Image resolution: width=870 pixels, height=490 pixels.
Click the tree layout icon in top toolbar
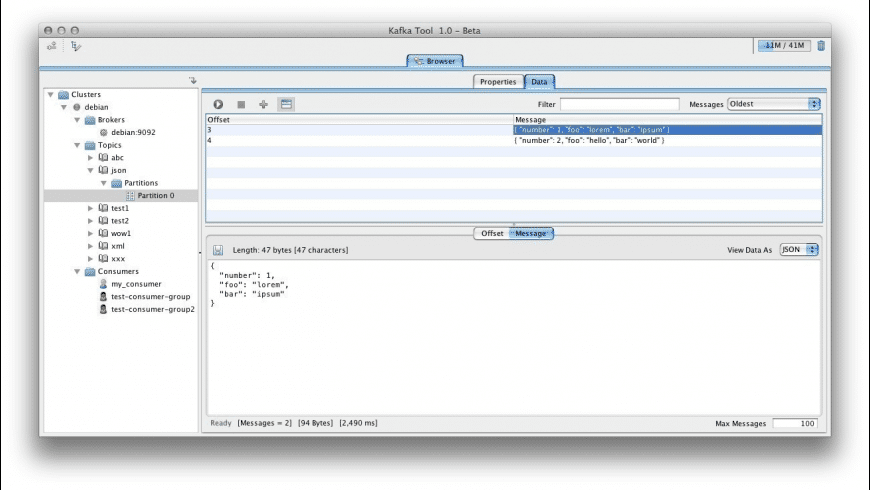[x=76, y=47]
